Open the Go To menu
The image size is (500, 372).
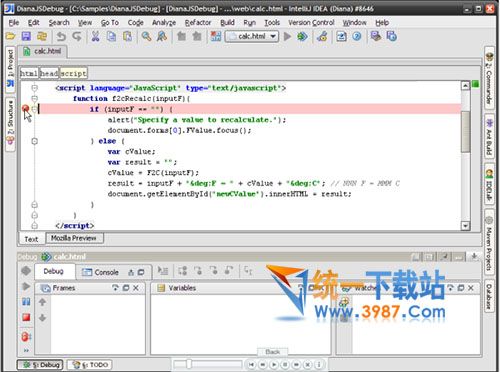[x=110, y=23]
